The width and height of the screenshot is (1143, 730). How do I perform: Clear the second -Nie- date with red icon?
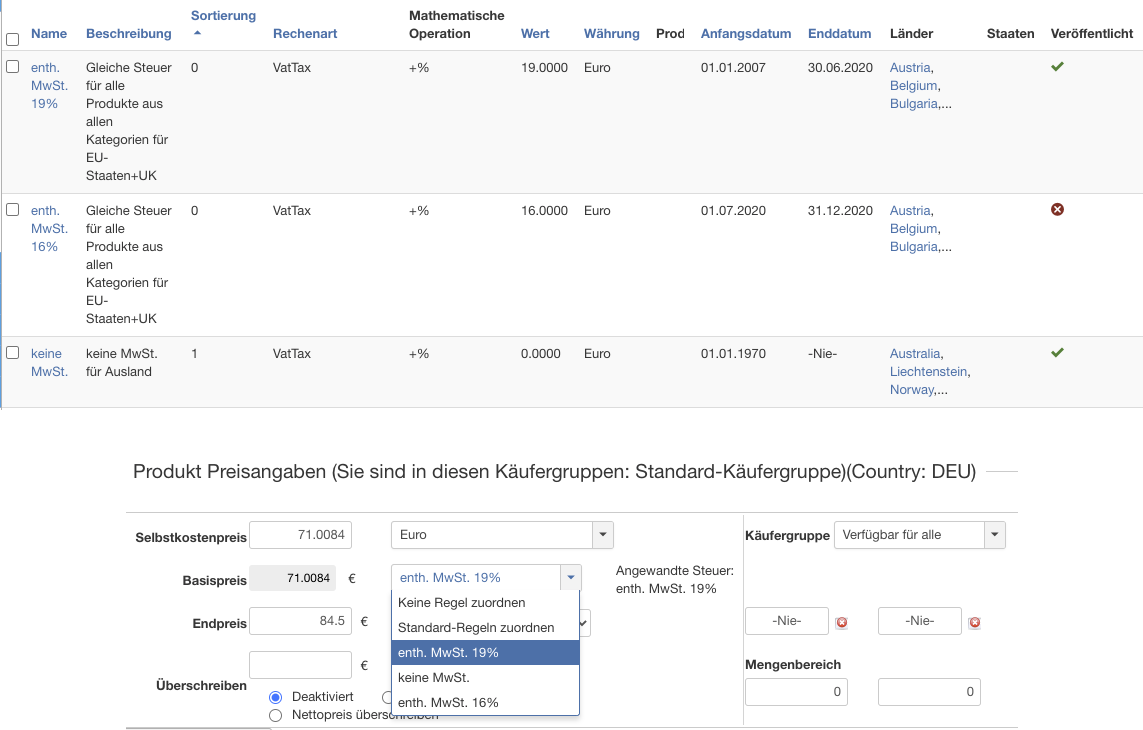point(974,622)
